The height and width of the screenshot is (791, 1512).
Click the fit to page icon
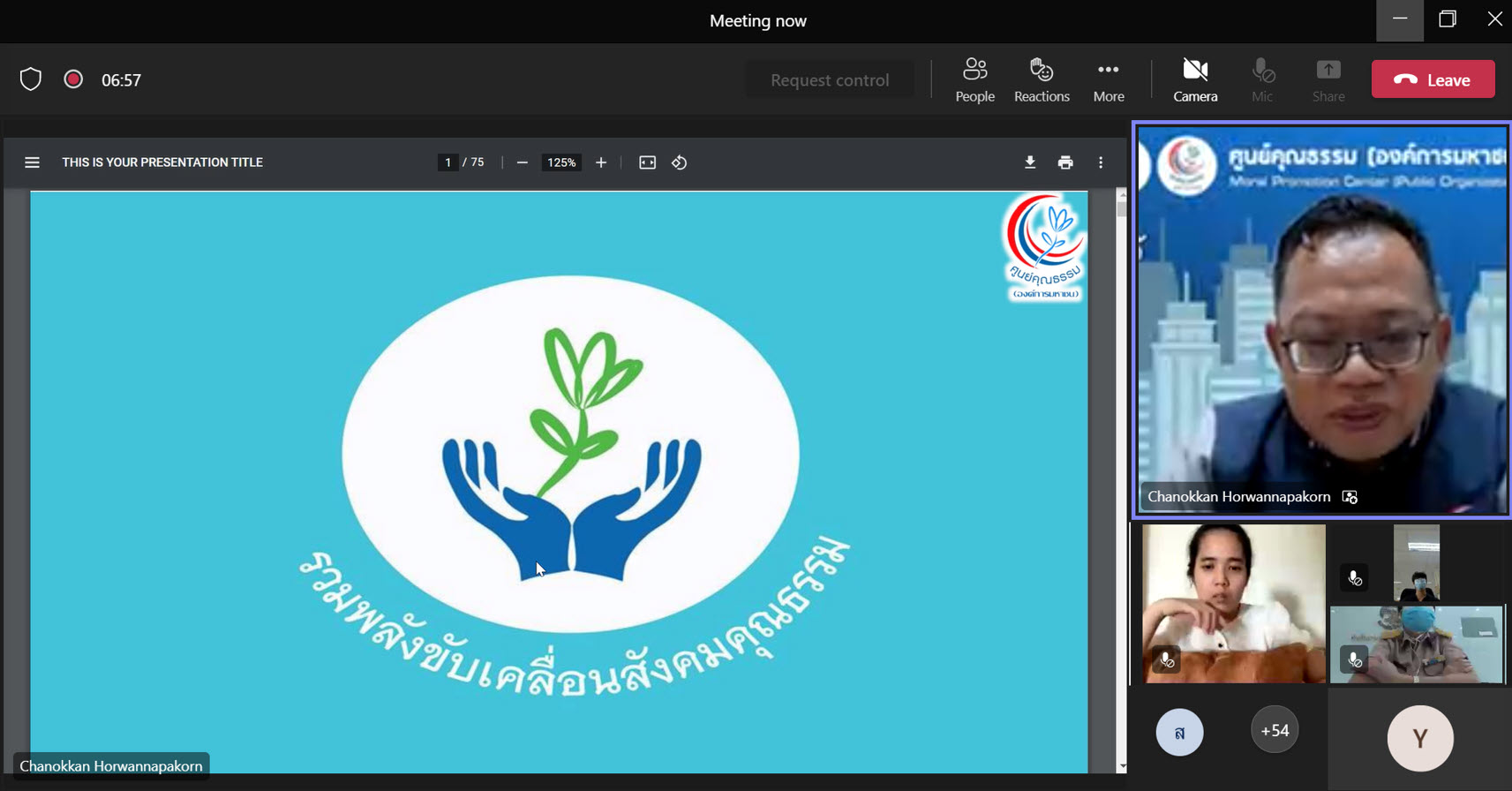point(647,162)
